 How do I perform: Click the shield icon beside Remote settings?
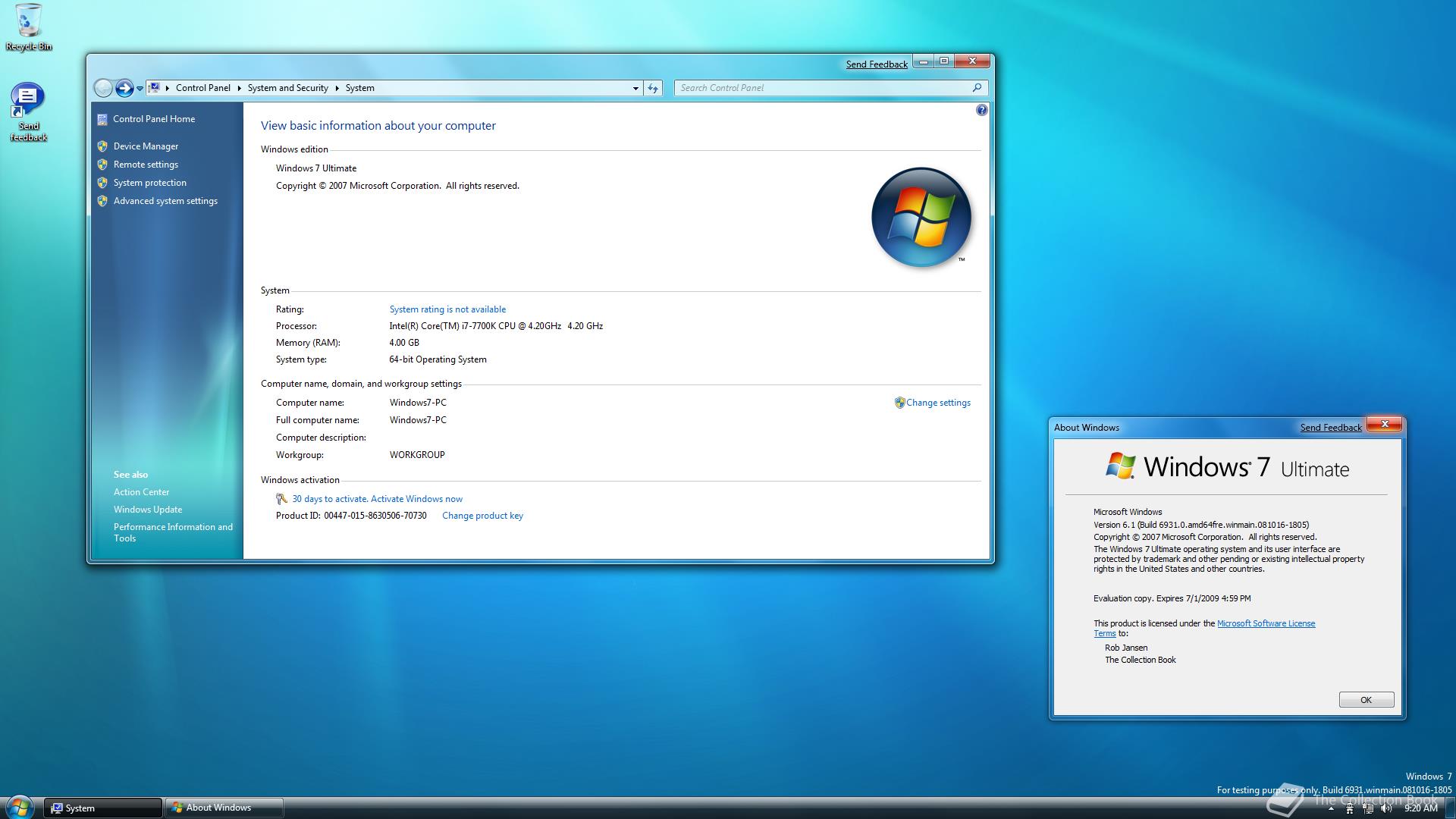(102, 165)
